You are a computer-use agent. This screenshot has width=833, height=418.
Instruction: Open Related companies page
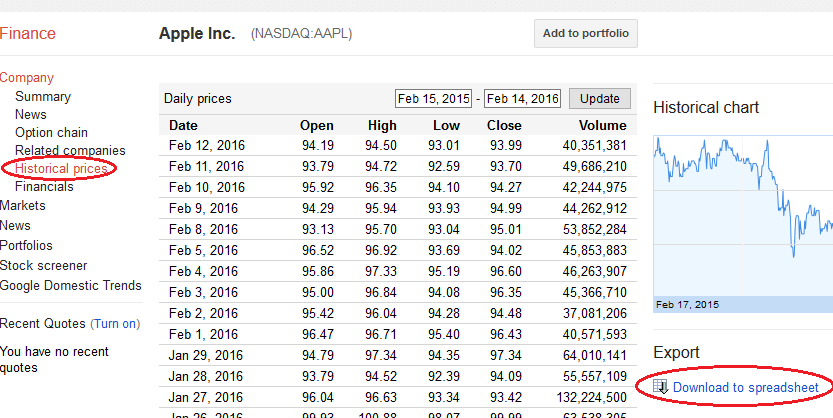pyautogui.click(x=70, y=151)
